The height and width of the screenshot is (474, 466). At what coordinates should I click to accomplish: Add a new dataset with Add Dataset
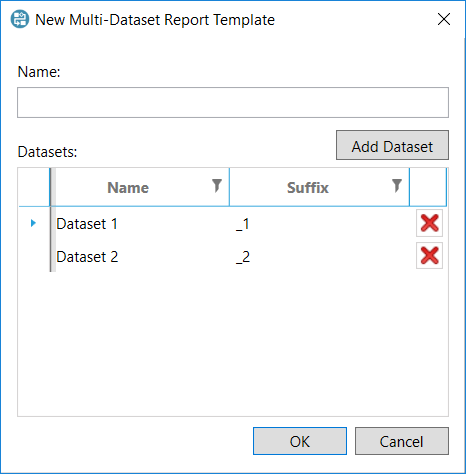pyautogui.click(x=392, y=145)
